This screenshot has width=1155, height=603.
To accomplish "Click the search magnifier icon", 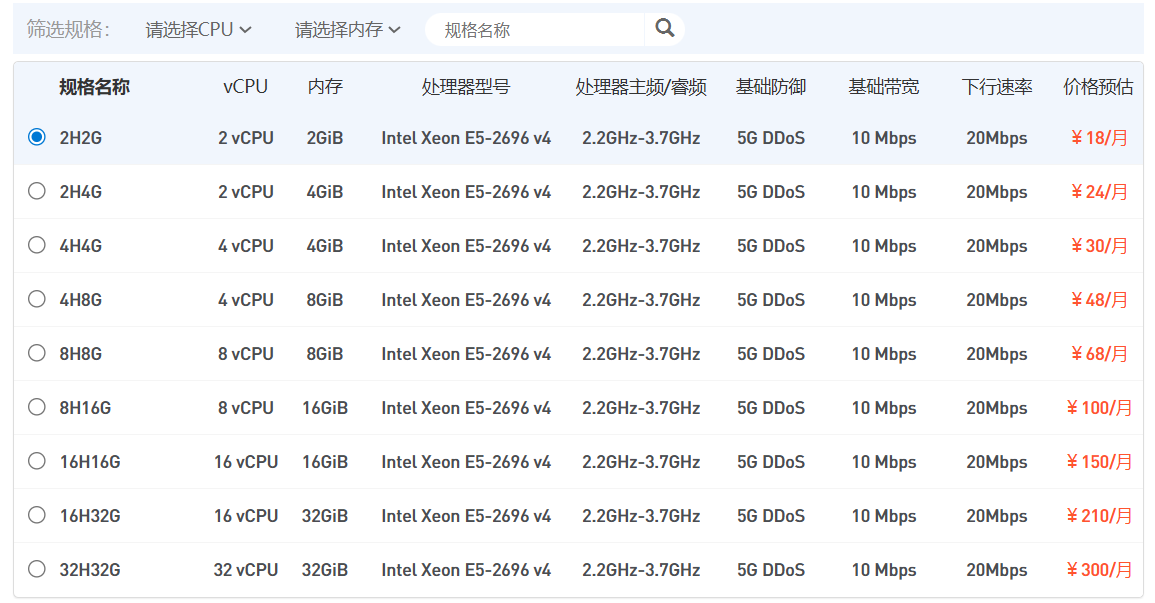I will [x=665, y=29].
